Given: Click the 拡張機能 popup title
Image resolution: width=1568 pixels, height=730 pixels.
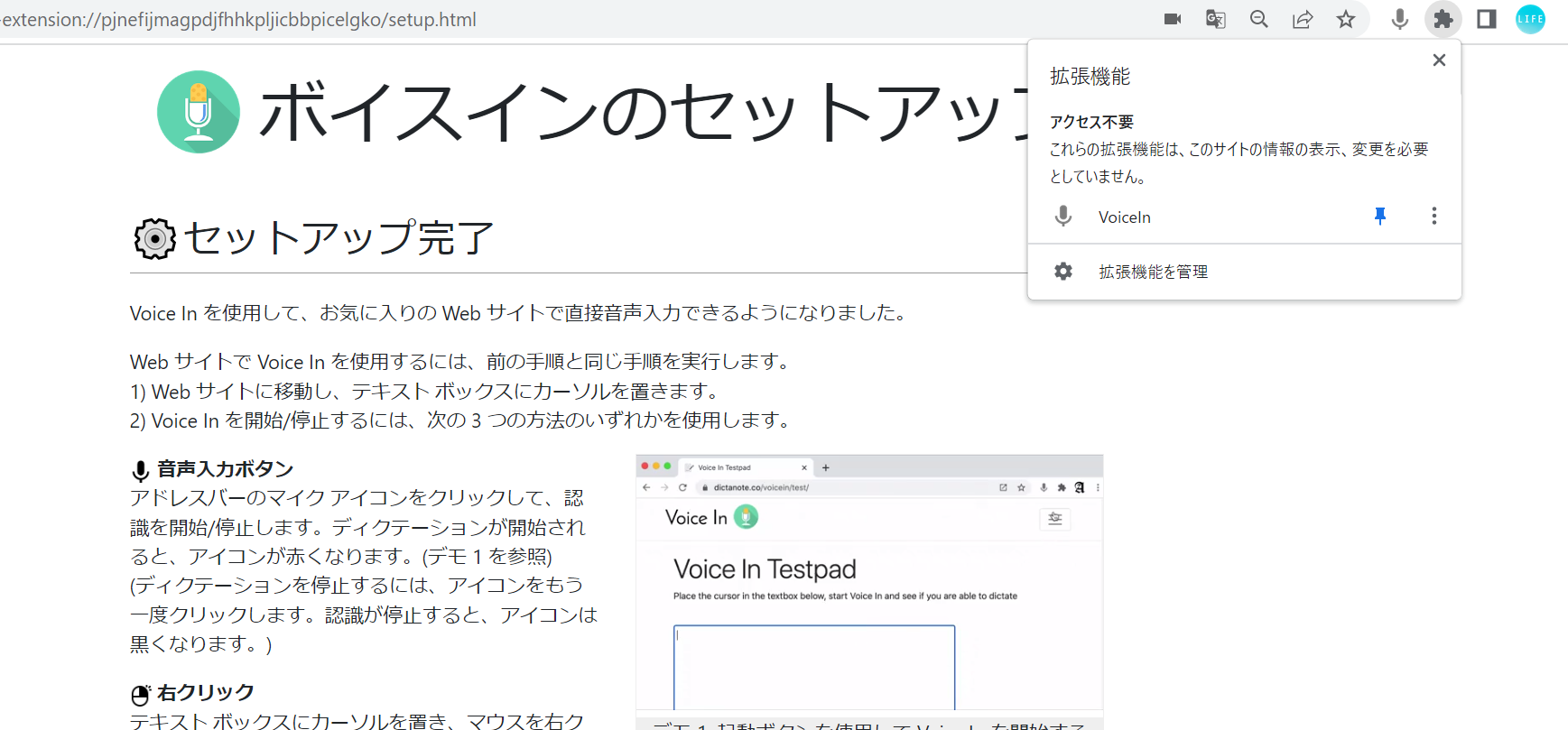Looking at the screenshot, I should click(x=1090, y=77).
